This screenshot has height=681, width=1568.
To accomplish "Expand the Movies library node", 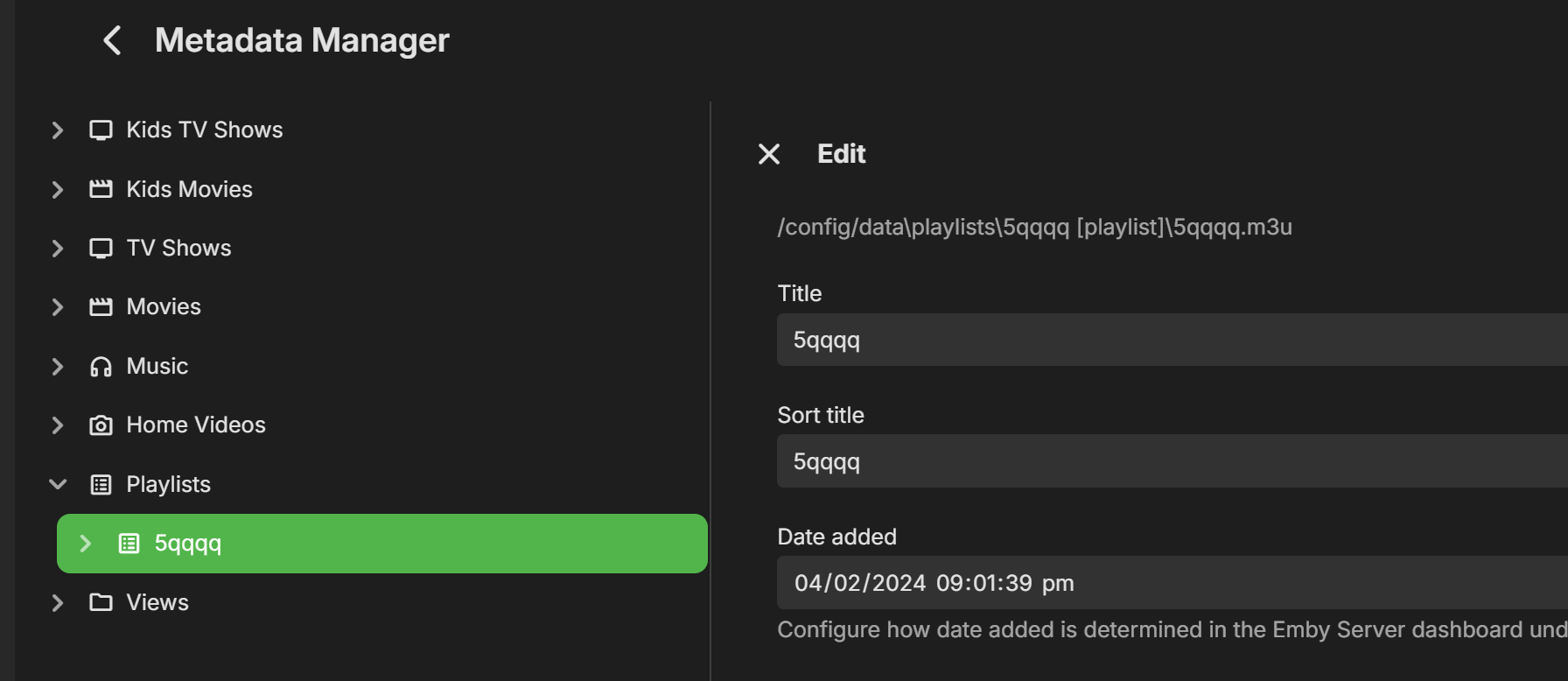I will (58, 307).
